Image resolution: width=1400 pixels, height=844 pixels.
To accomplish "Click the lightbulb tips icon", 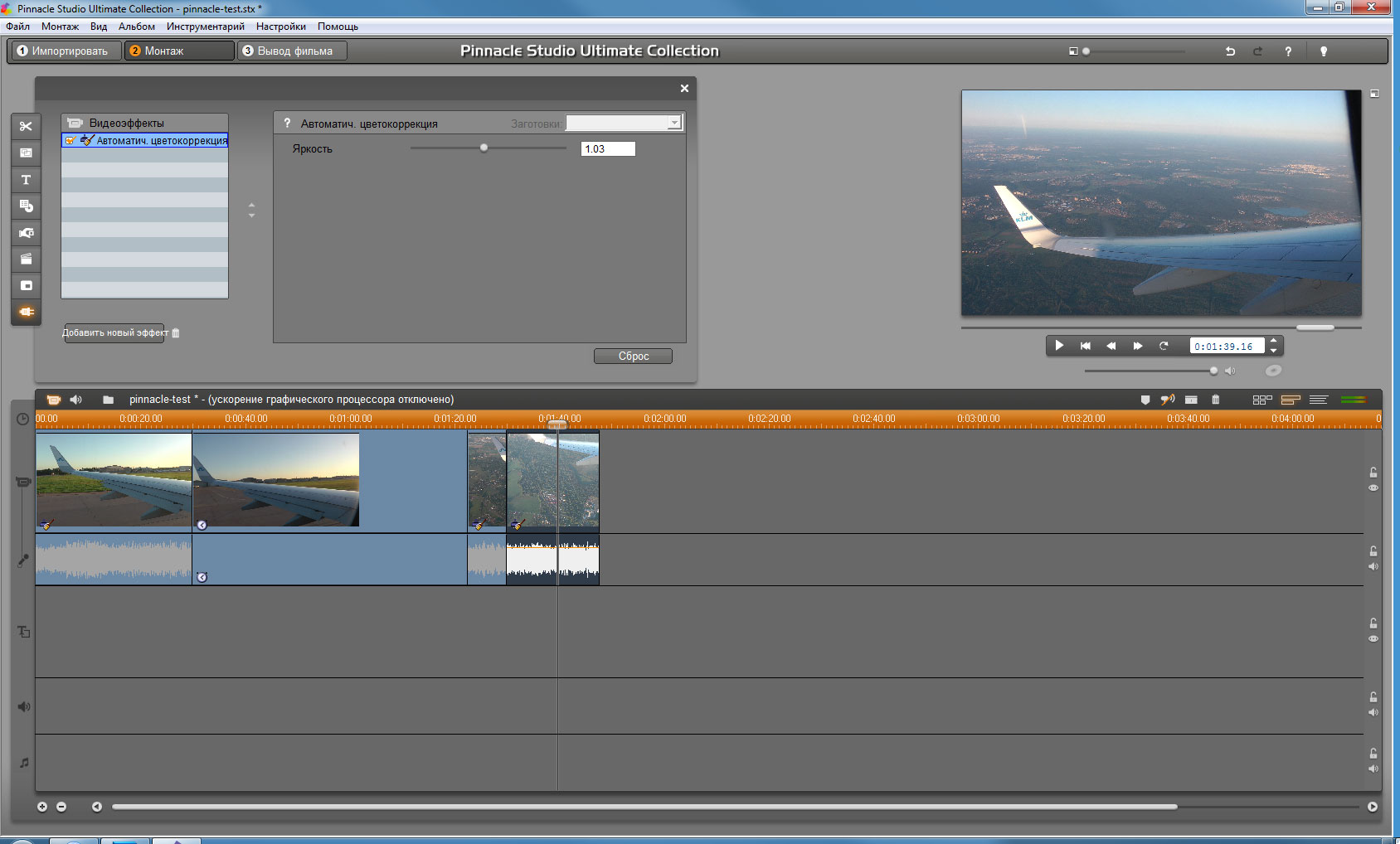I will coord(1324,51).
